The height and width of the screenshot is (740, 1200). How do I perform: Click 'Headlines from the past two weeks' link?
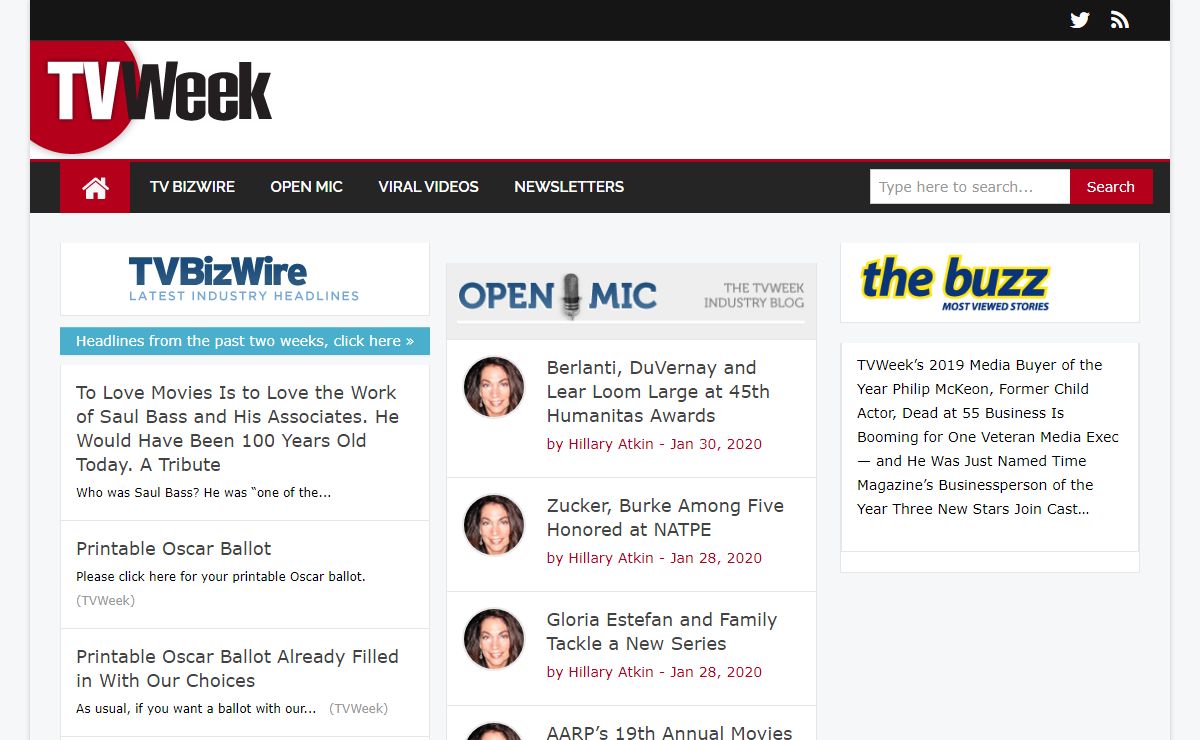tap(245, 341)
